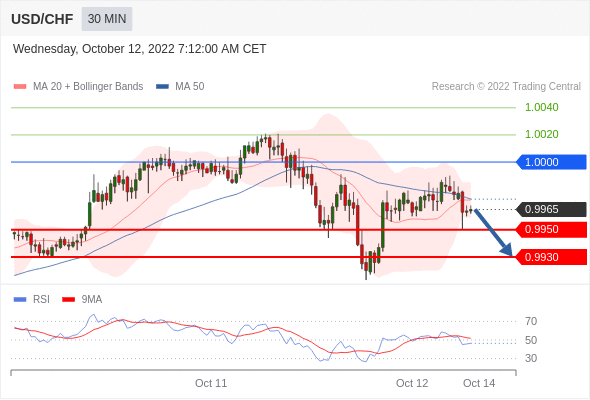Toggle the red 9MA legend marker
This screenshot has height=400, width=590.
[68, 300]
